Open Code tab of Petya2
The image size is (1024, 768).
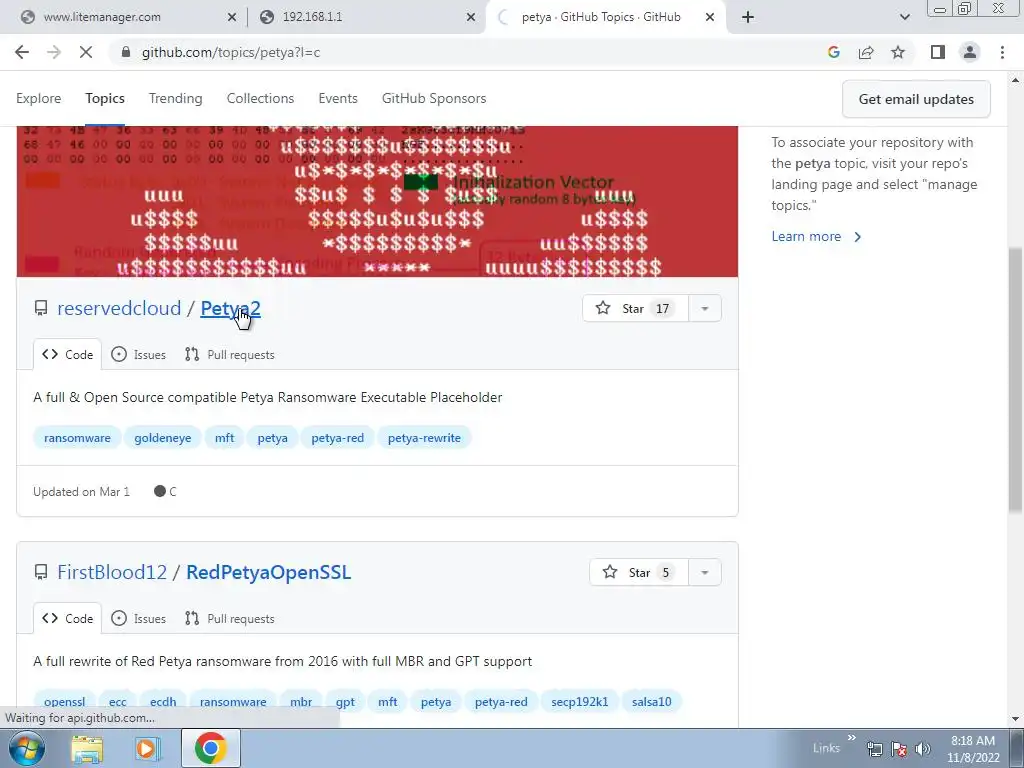(x=67, y=355)
